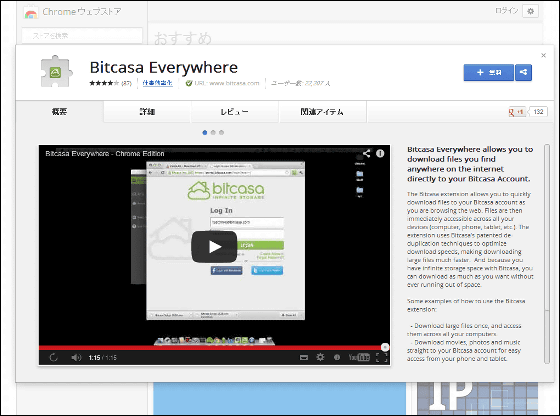Viewport: 560px width, 416px height.
Task: Close the extension detail dialog
Action: point(544,55)
